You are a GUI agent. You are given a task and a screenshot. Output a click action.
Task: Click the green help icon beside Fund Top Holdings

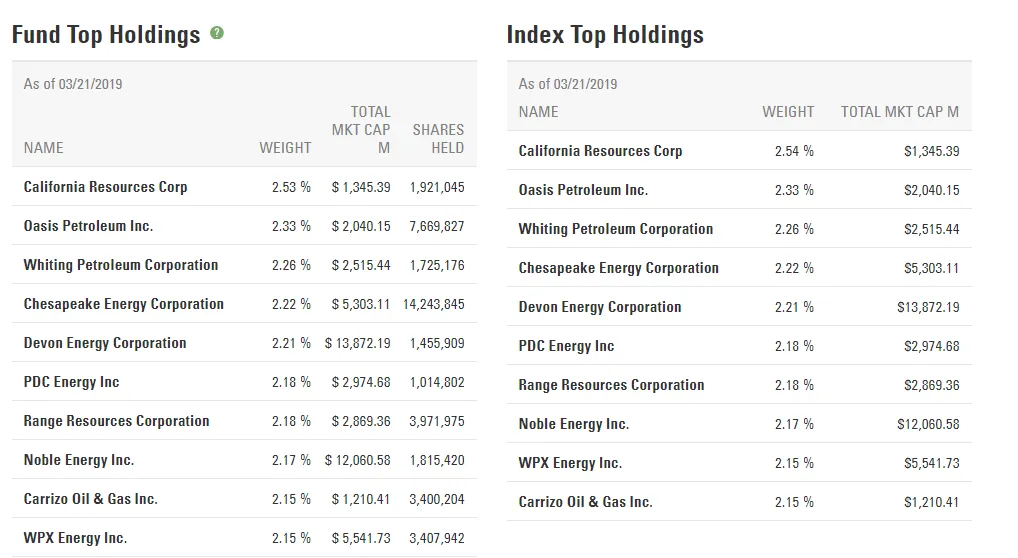pyautogui.click(x=217, y=33)
